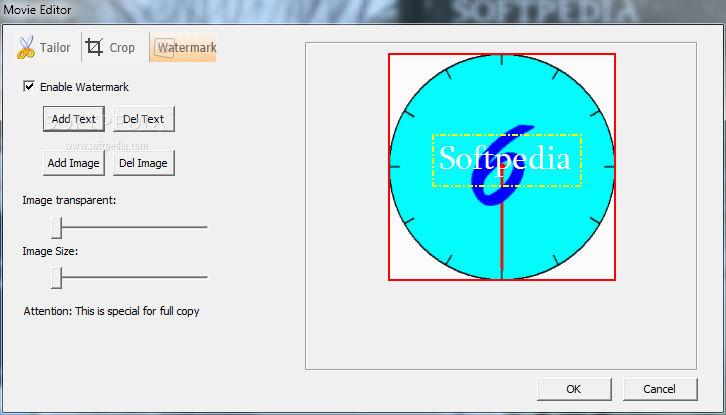
Task: Click the Add Text button
Action: (74, 119)
